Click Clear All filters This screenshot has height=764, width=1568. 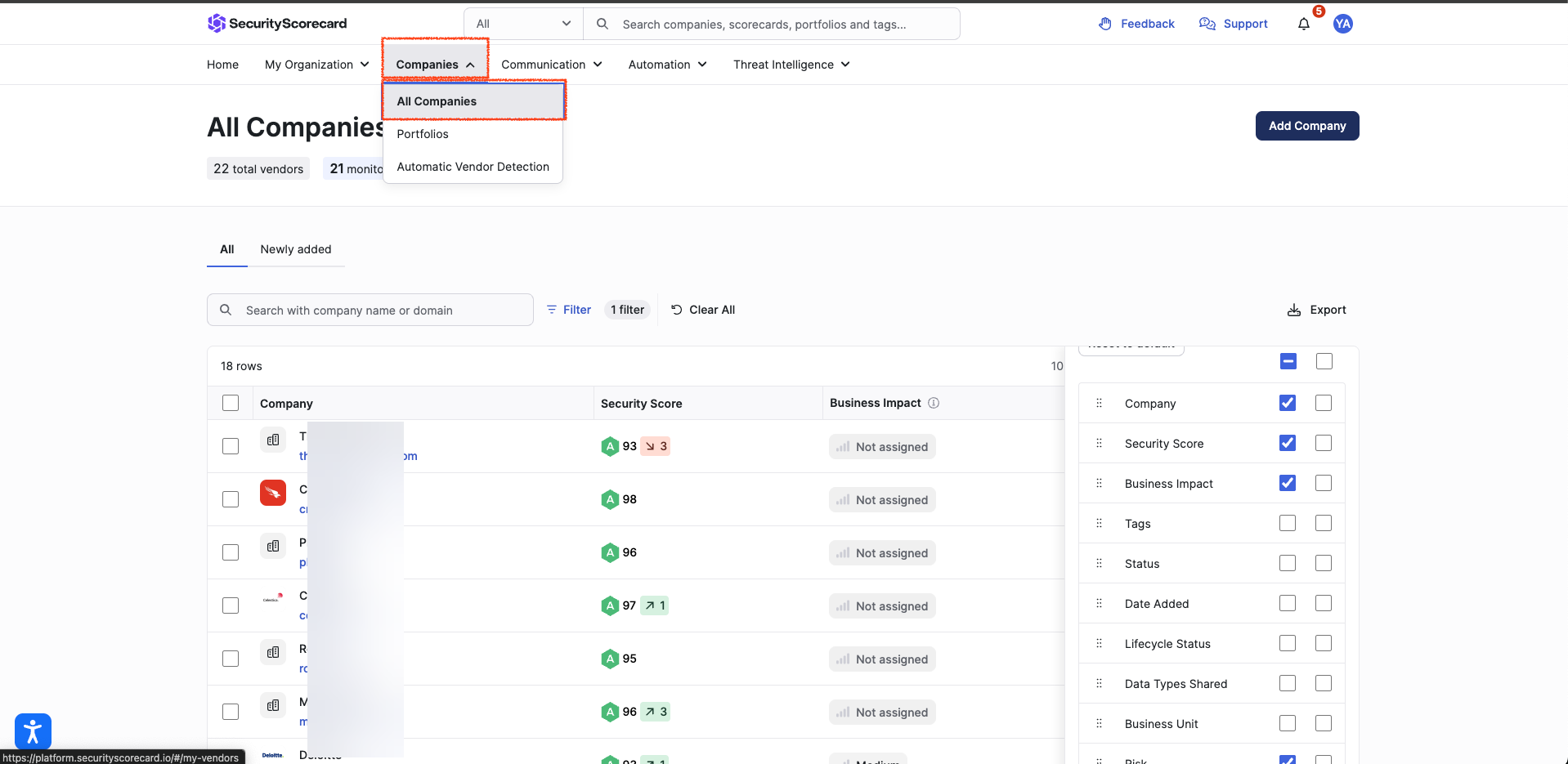(703, 310)
